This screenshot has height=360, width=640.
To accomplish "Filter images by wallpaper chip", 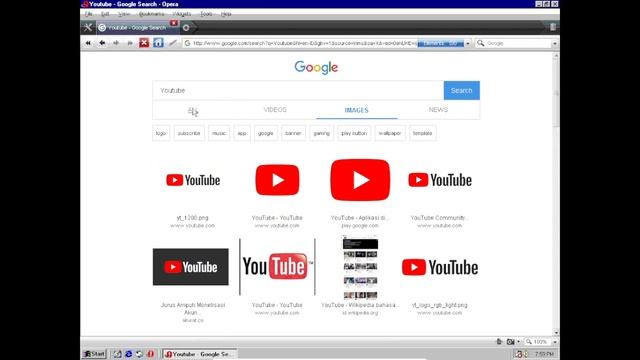I will (x=390, y=133).
